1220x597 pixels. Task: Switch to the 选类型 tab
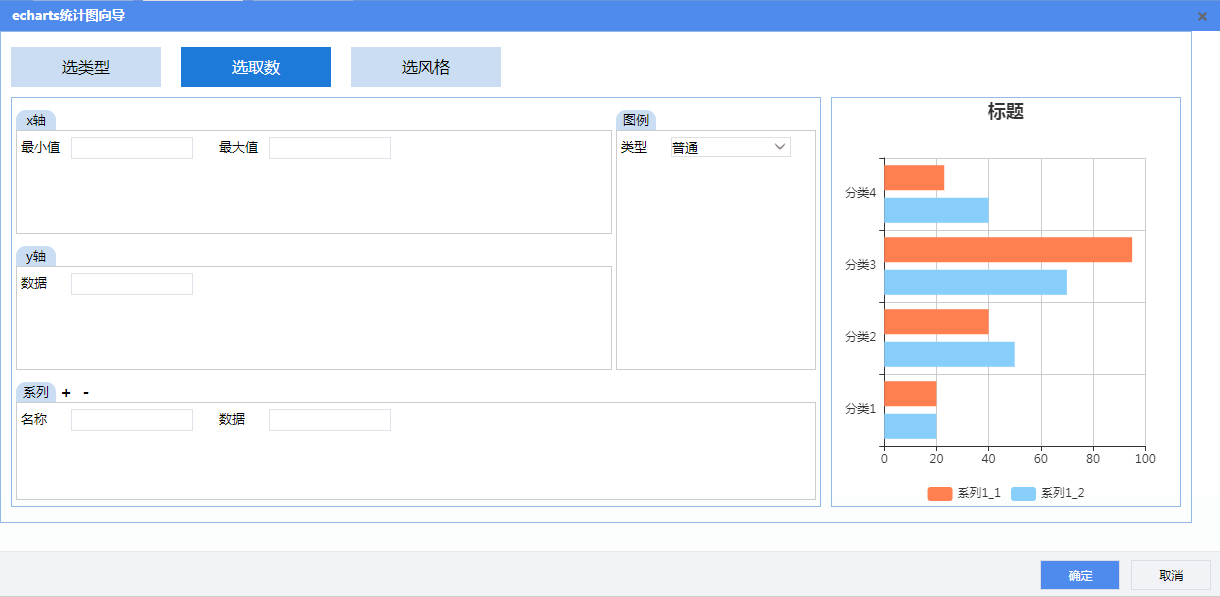(x=86, y=67)
